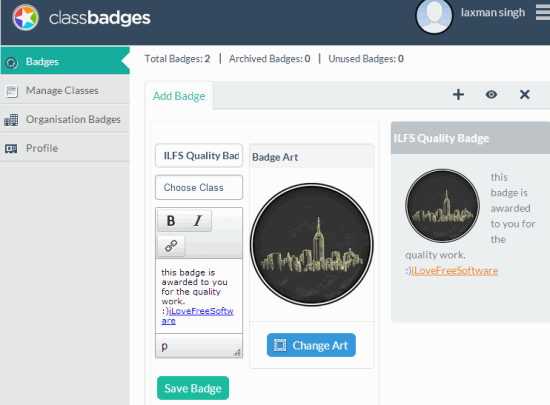Click the Change Art button
Screen dimensions: 550x405
point(311,345)
